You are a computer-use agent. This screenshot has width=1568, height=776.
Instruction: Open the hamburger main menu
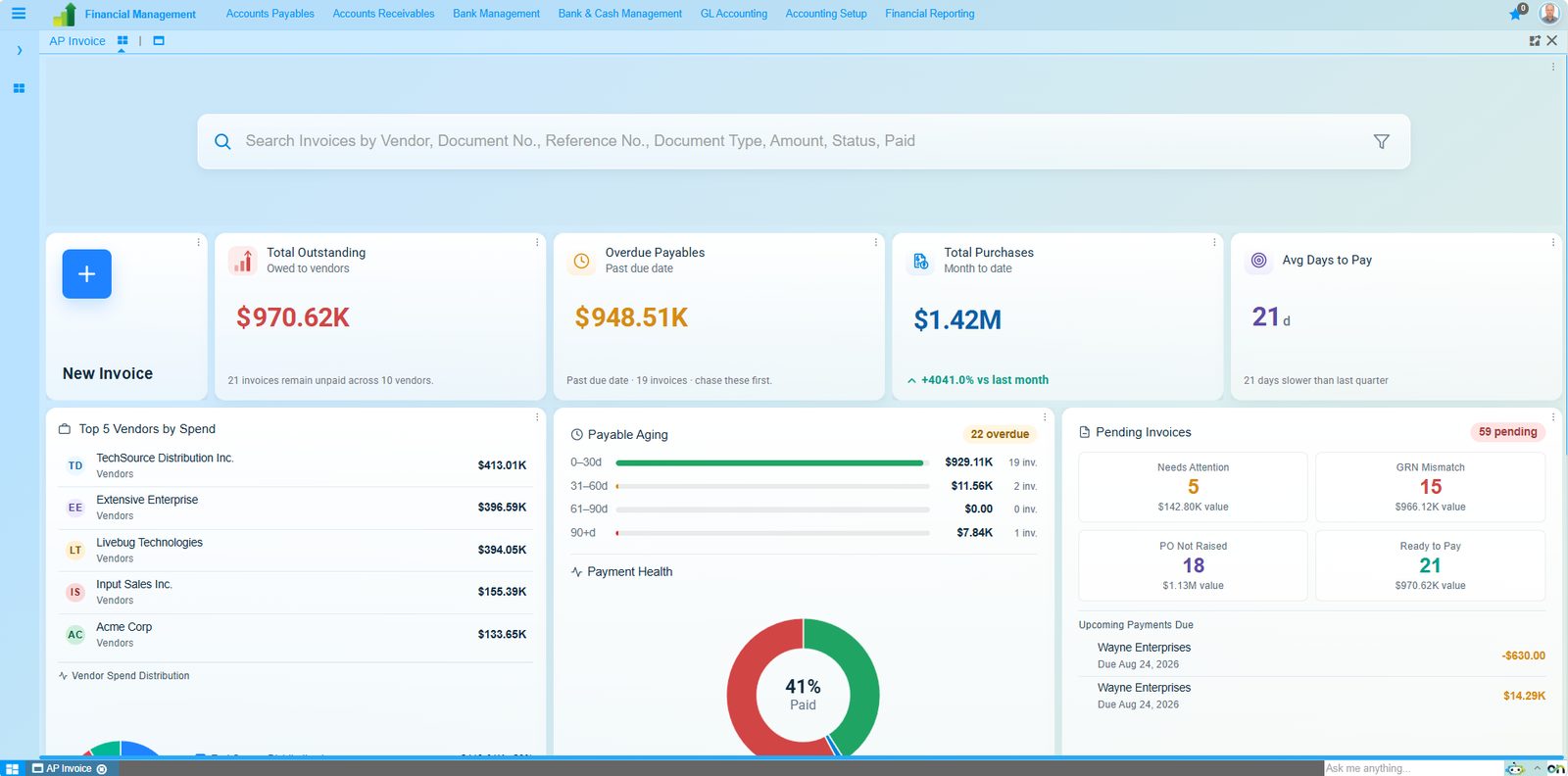(19, 14)
